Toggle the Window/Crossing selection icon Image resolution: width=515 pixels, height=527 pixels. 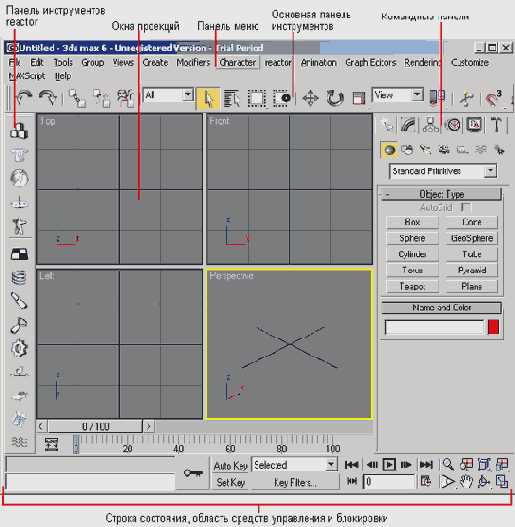282,98
